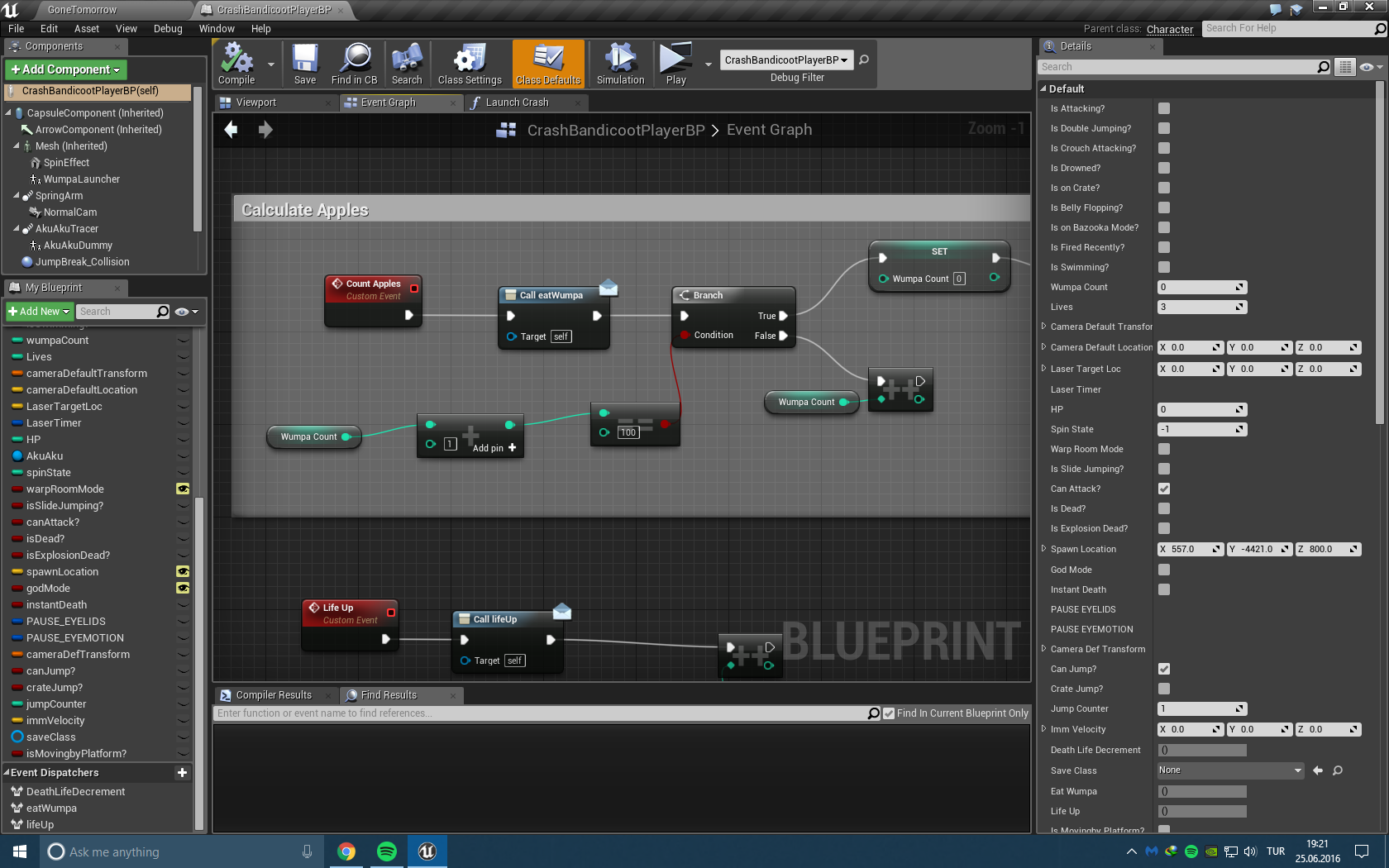Image resolution: width=1389 pixels, height=868 pixels.
Task: Open the Debug menu
Action: [168, 29]
